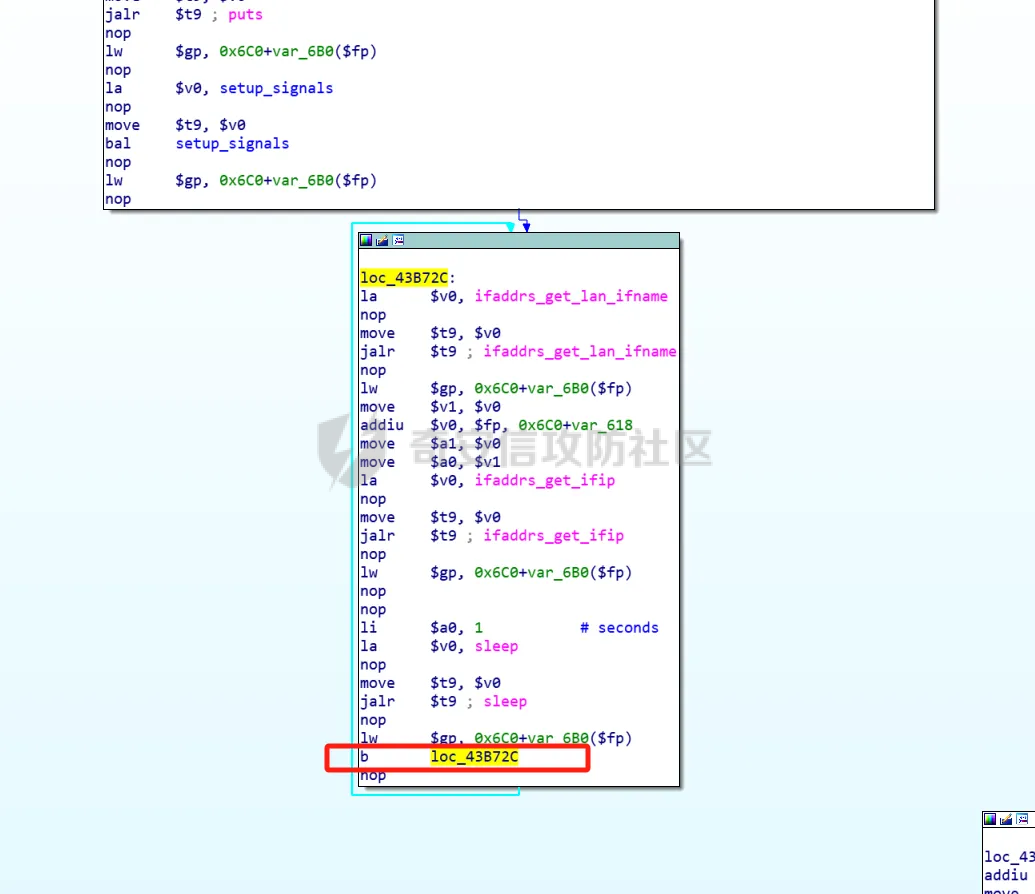Viewport: 1035px width, 894px height.
Task: Click sleep comment after jalr $t9
Action: tap(505, 702)
